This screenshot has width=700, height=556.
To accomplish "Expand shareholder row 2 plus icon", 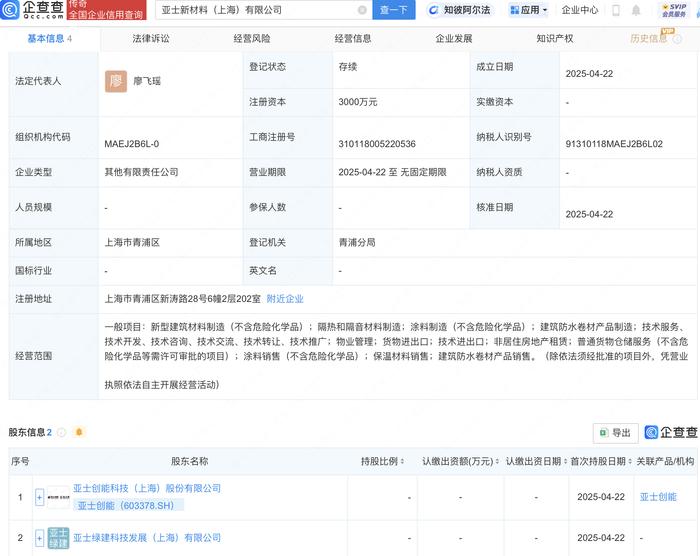I will [39, 538].
